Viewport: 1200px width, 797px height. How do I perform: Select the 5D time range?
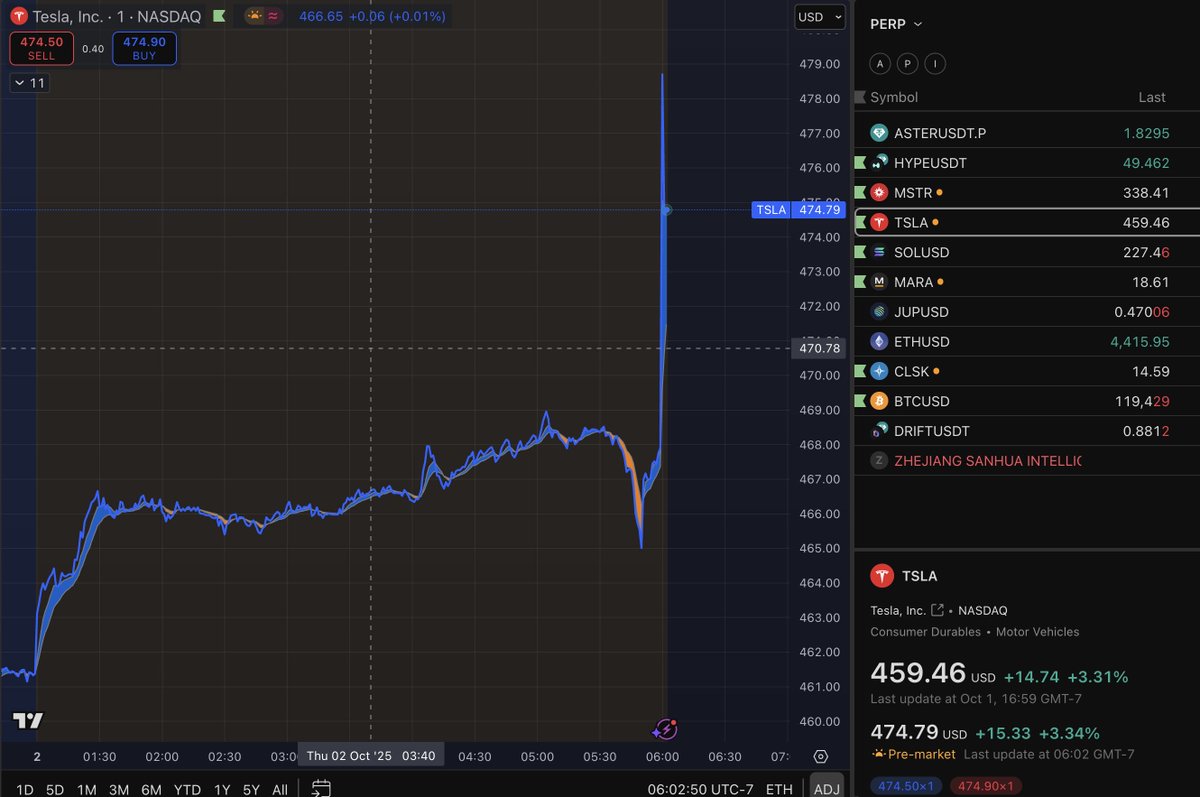tap(55, 789)
